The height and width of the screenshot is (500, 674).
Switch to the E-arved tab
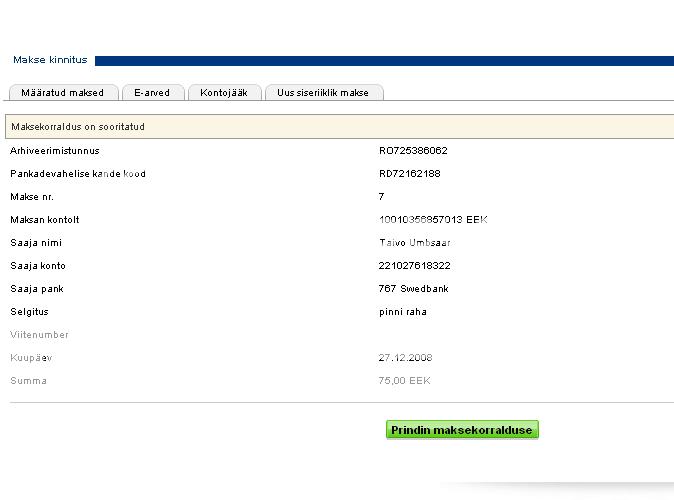152,93
